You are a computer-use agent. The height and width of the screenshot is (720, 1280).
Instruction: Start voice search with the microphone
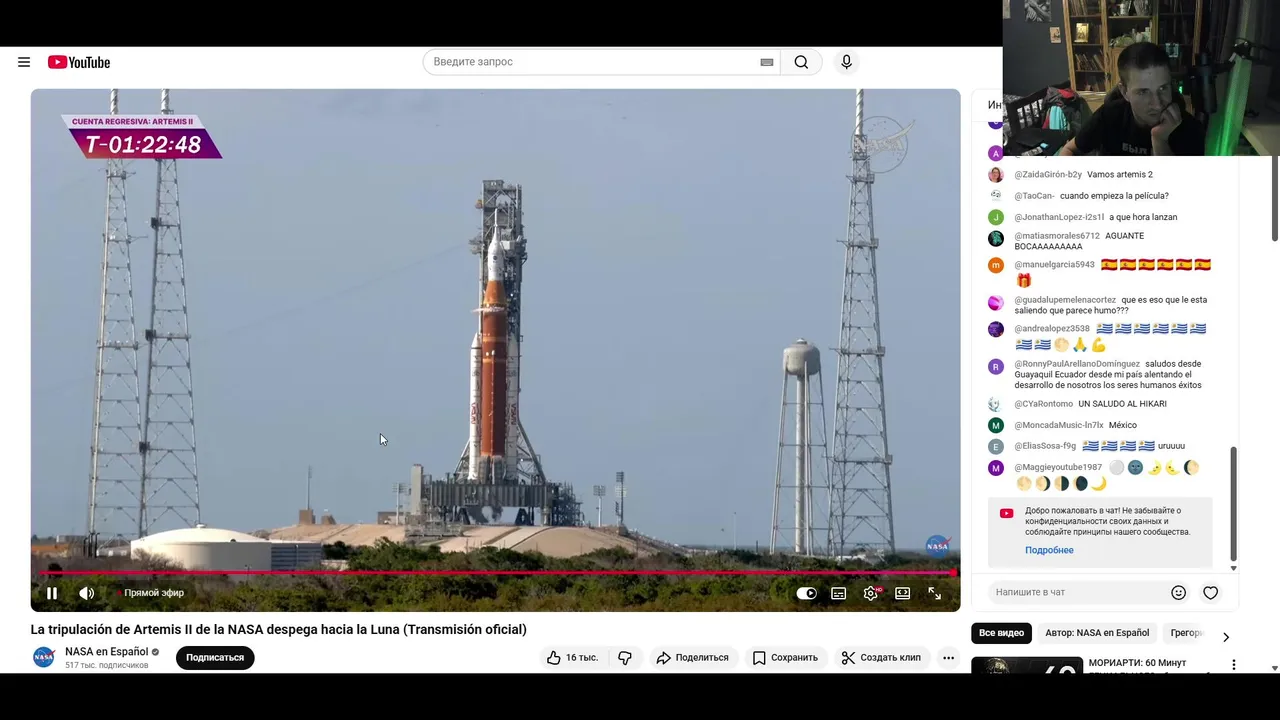click(x=846, y=62)
